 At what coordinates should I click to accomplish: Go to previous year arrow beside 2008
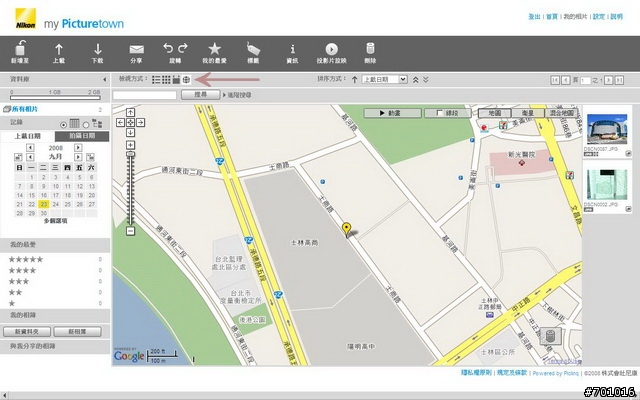pos(30,147)
